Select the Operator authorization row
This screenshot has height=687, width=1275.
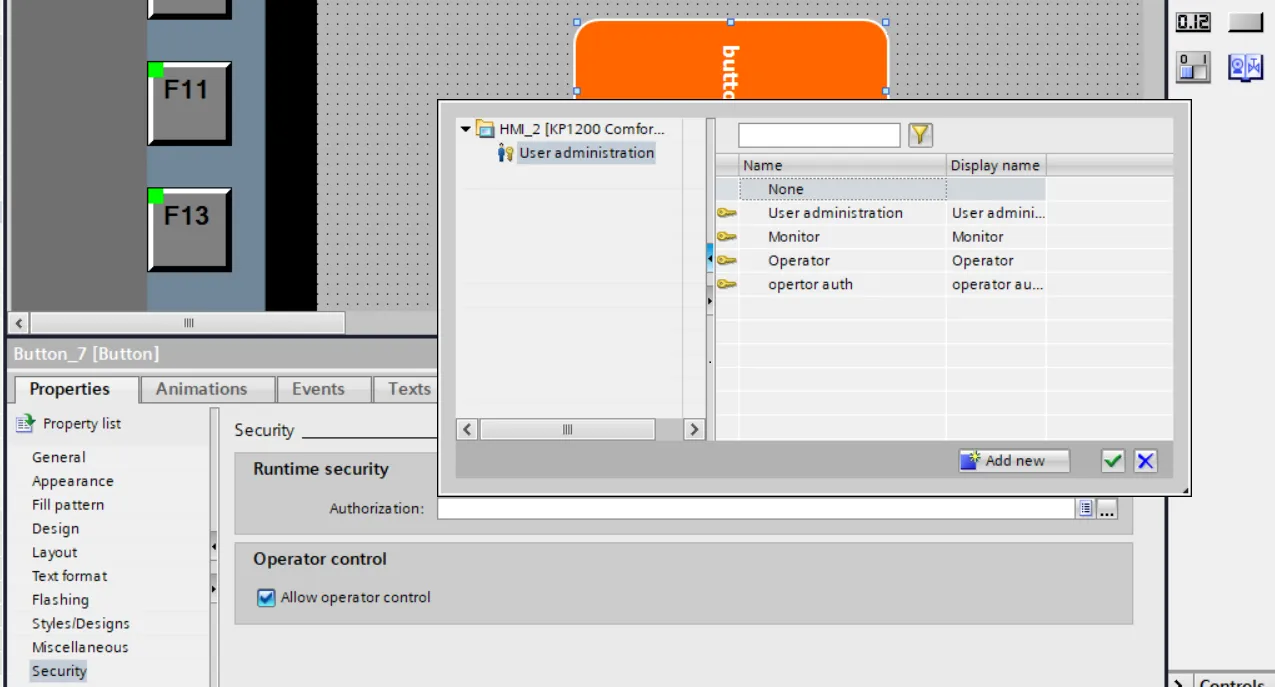pyautogui.click(x=881, y=261)
